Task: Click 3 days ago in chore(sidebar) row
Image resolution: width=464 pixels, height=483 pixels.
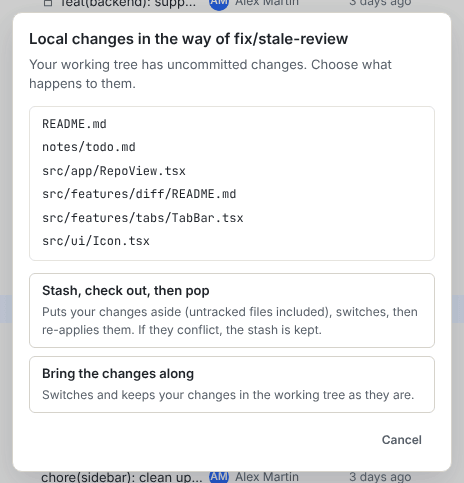Action: tap(380, 477)
